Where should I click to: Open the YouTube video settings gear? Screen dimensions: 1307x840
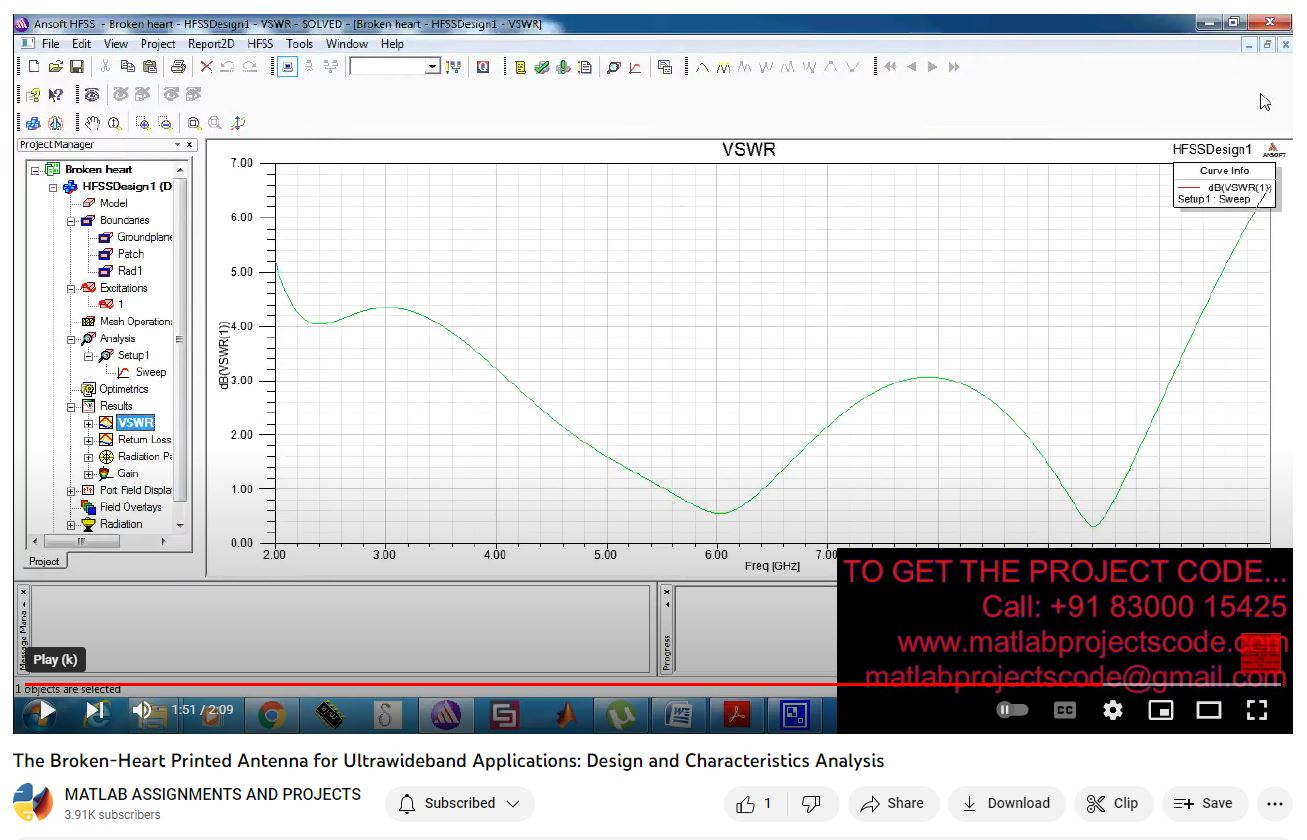point(1112,710)
